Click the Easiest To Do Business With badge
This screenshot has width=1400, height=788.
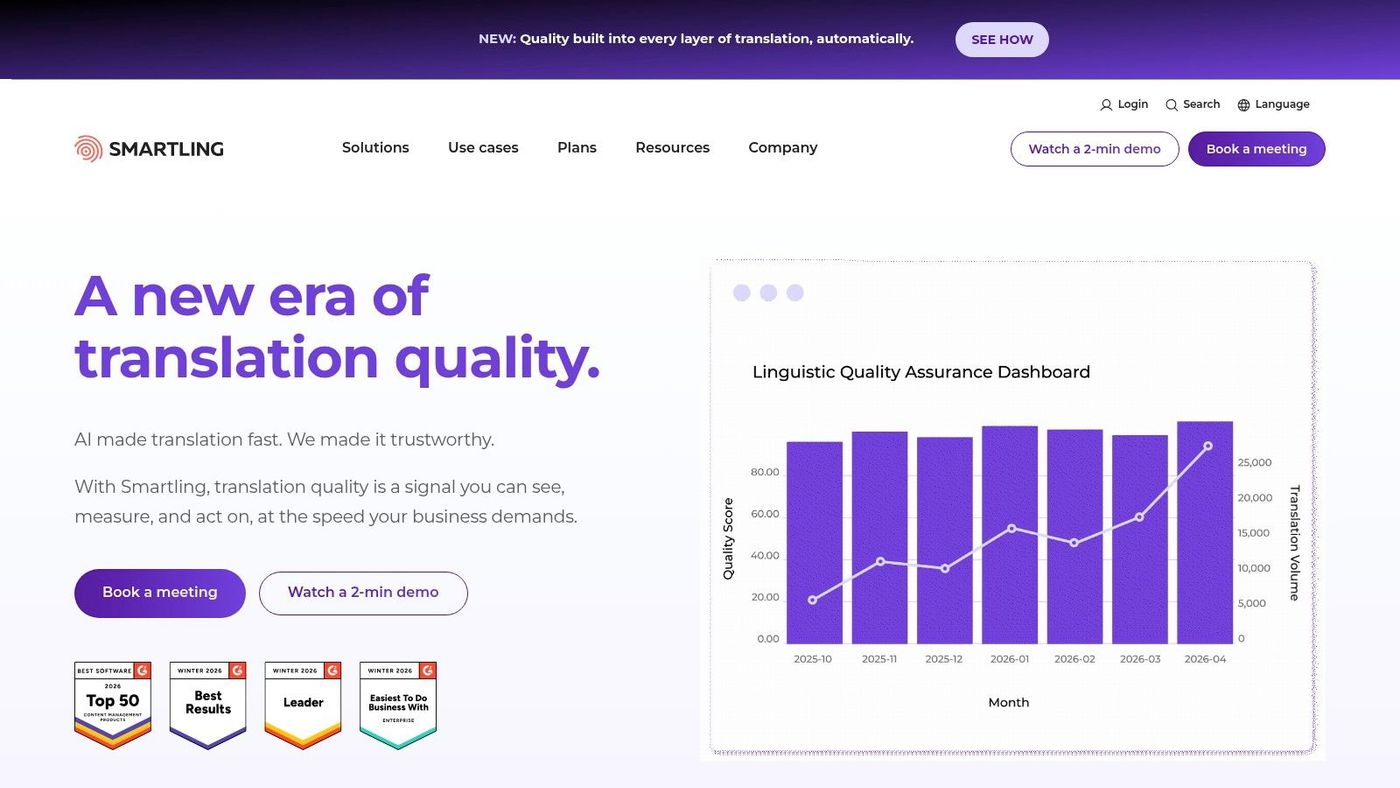[x=398, y=706]
